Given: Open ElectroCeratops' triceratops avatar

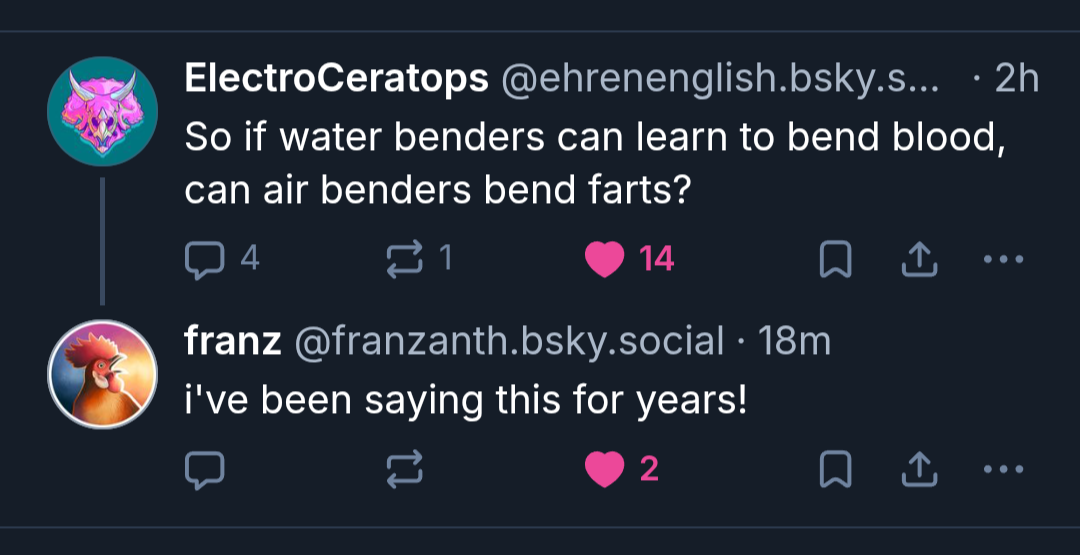Looking at the screenshot, I should tap(103, 111).
